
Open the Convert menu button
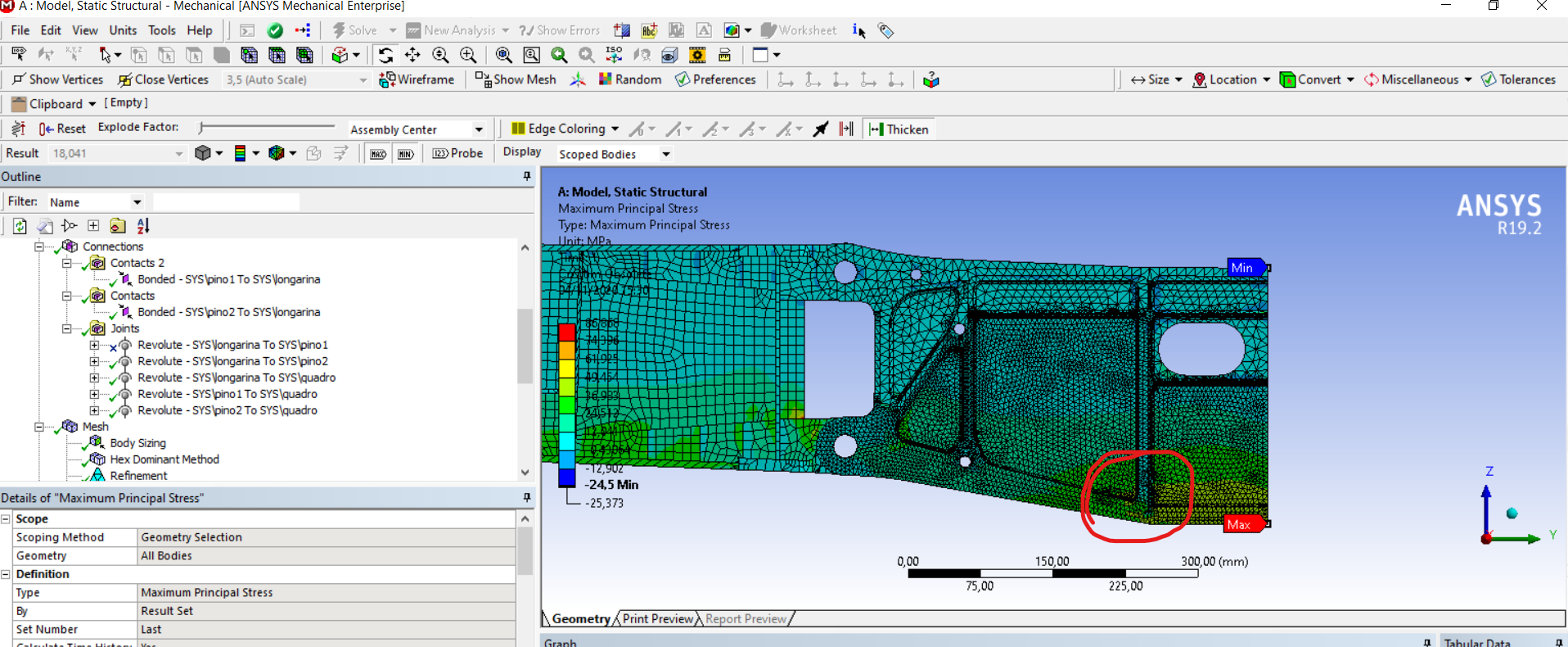[1317, 79]
